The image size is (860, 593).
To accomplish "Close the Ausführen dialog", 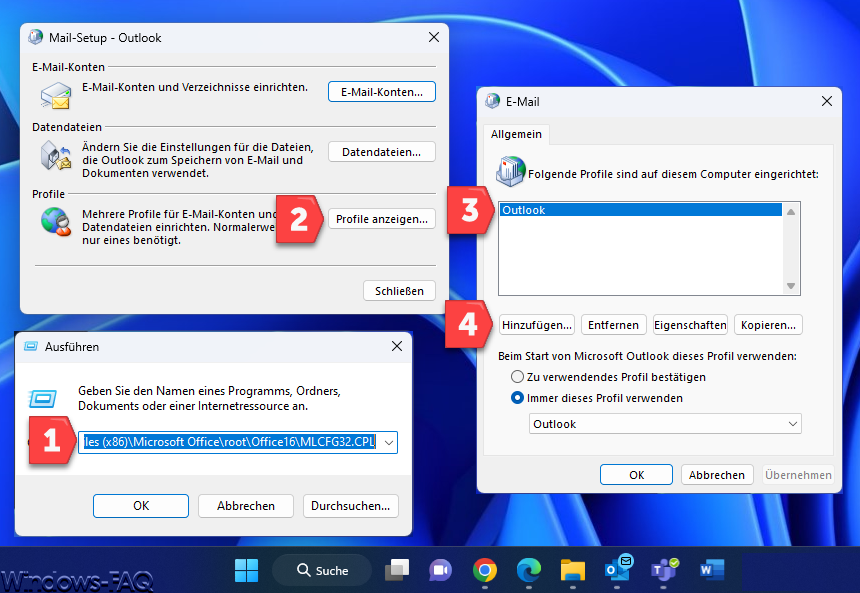I will [x=397, y=346].
